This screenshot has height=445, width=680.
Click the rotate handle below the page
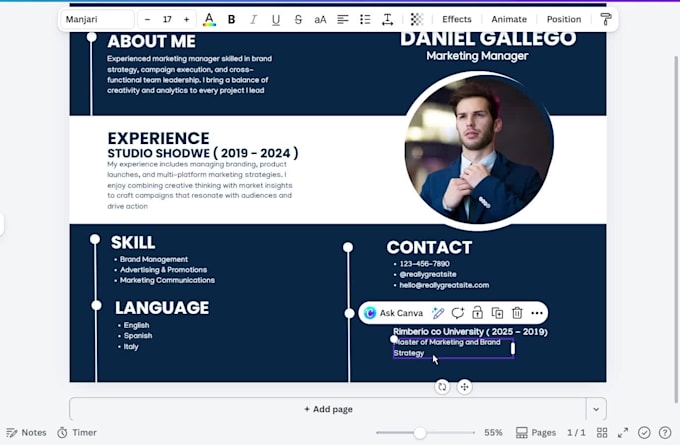pyautogui.click(x=442, y=386)
